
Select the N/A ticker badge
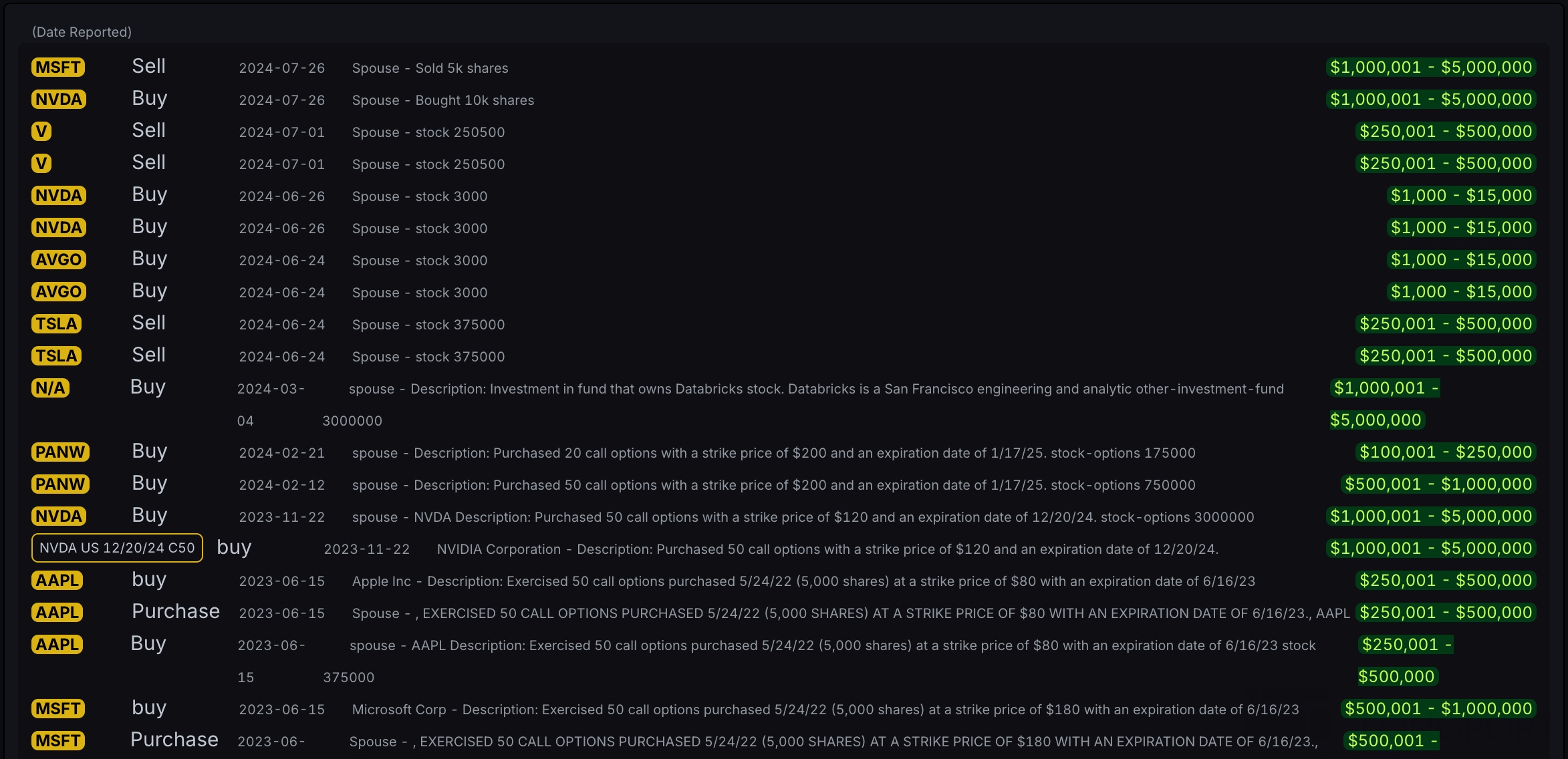50,388
